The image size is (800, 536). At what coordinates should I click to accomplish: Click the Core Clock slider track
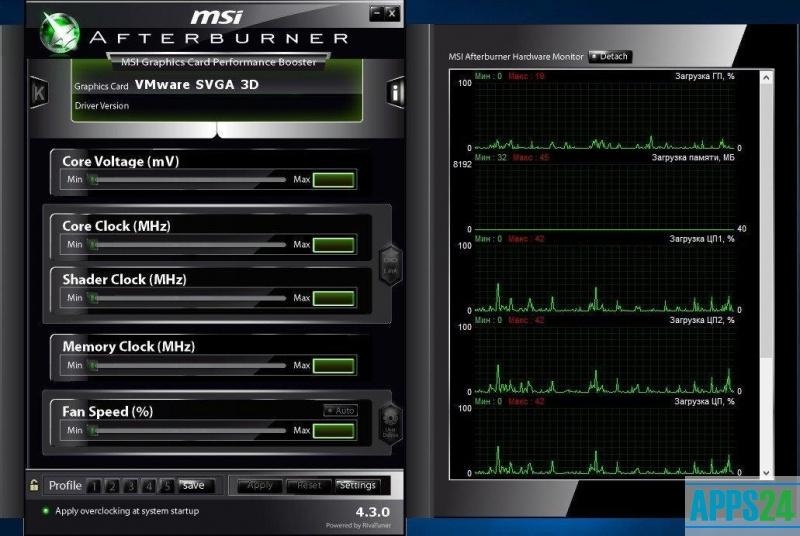[188, 245]
